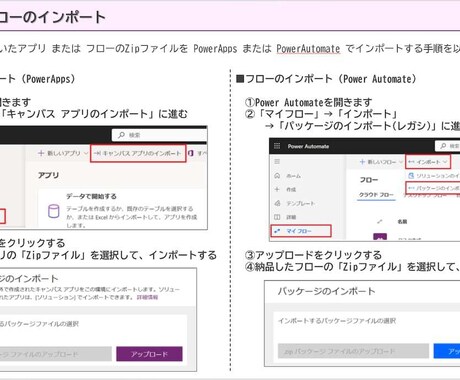The image size is (460, 380).
Task: Select 作成 plus item in the sidebar
Action: [x=285, y=189]
